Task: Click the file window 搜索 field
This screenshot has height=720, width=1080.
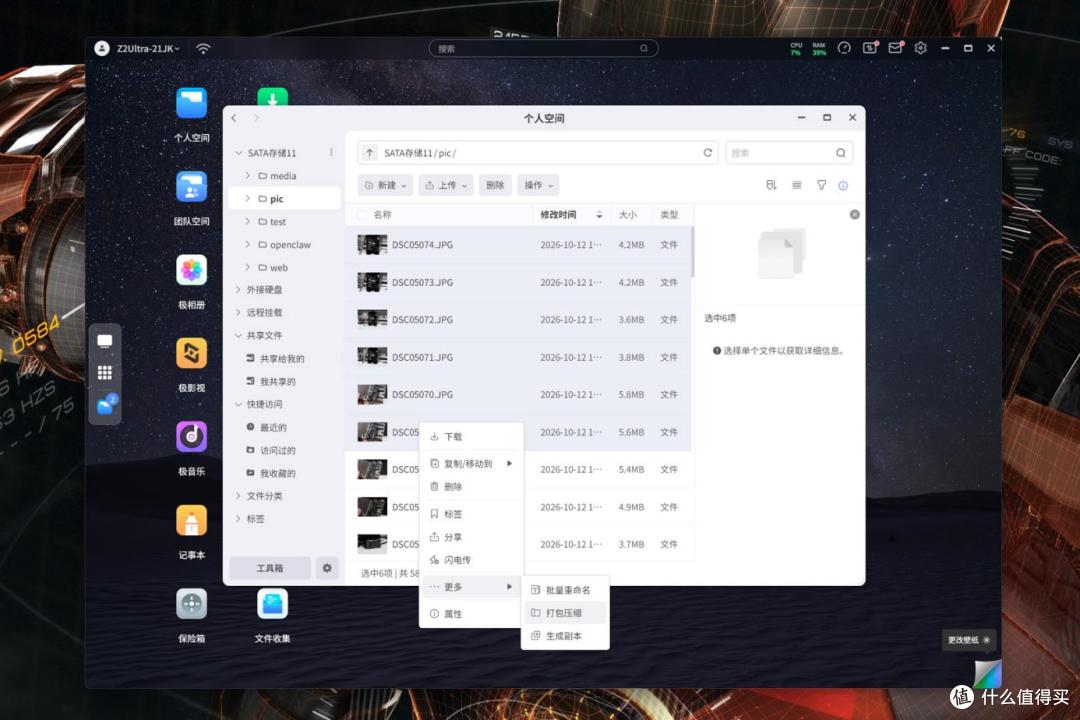Action: coord(789,153)
